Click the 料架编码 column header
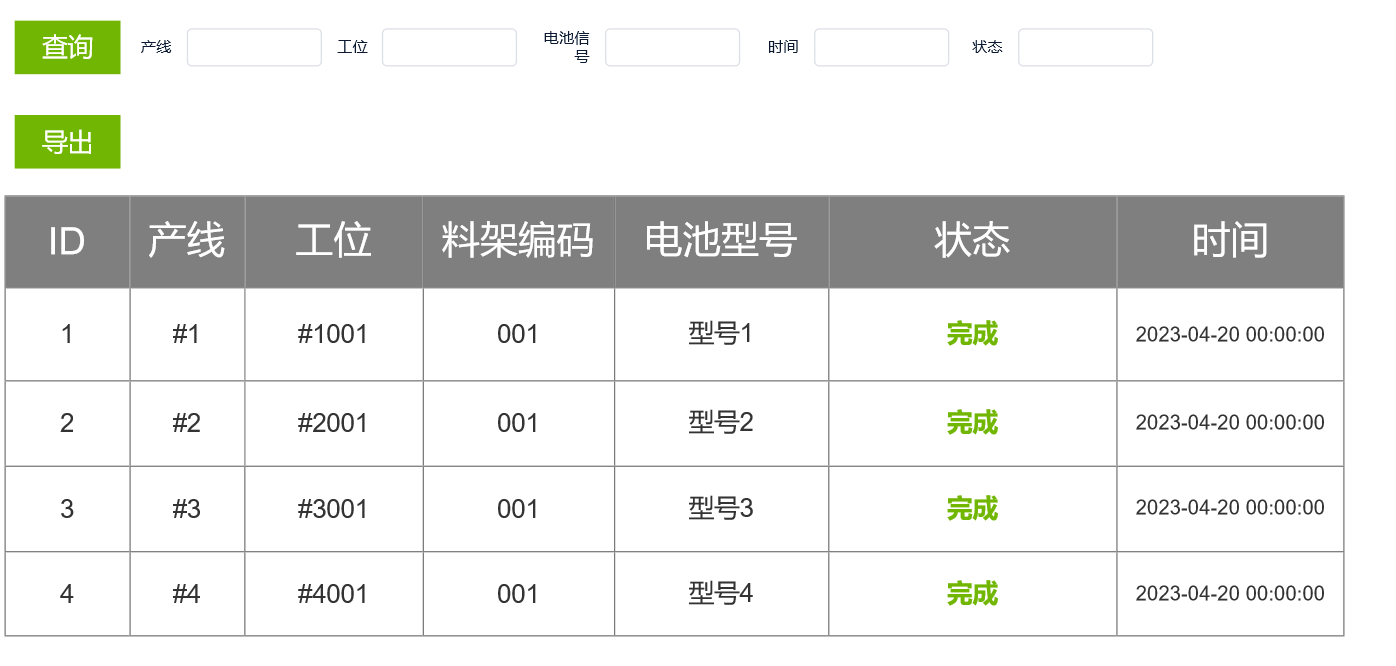 (x=518, y=241)
